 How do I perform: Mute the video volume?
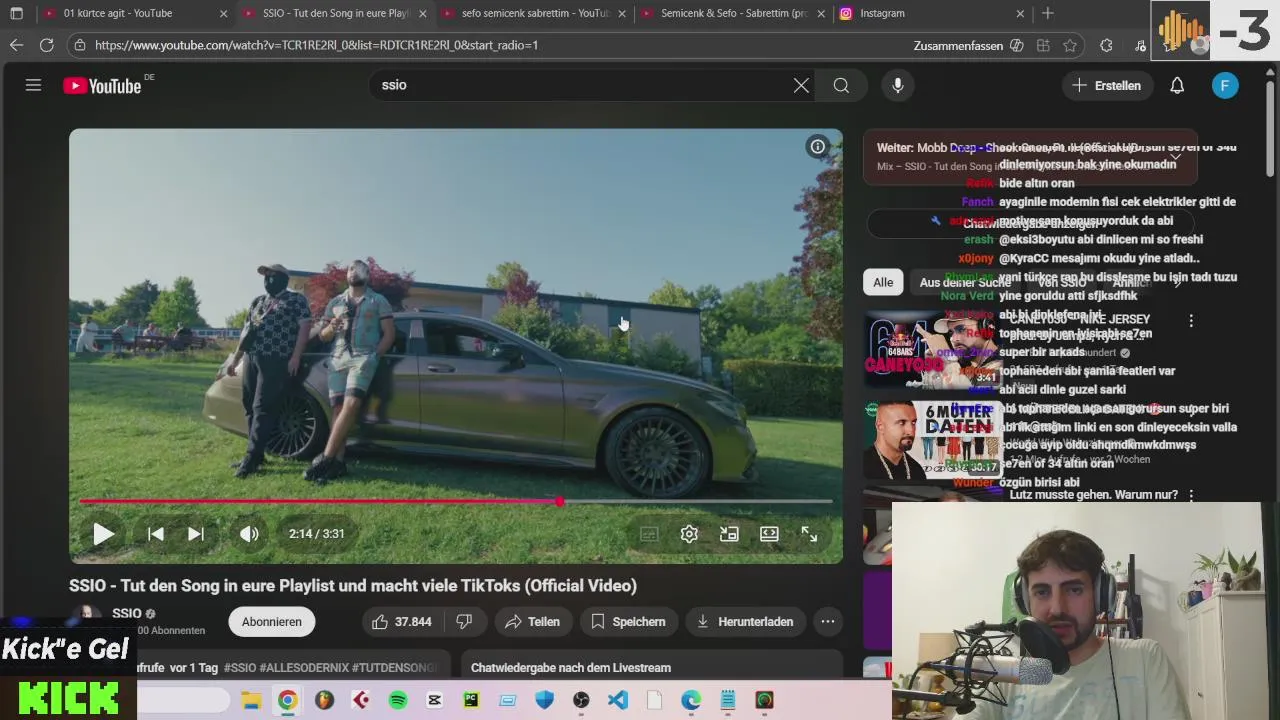coord(249,534)
